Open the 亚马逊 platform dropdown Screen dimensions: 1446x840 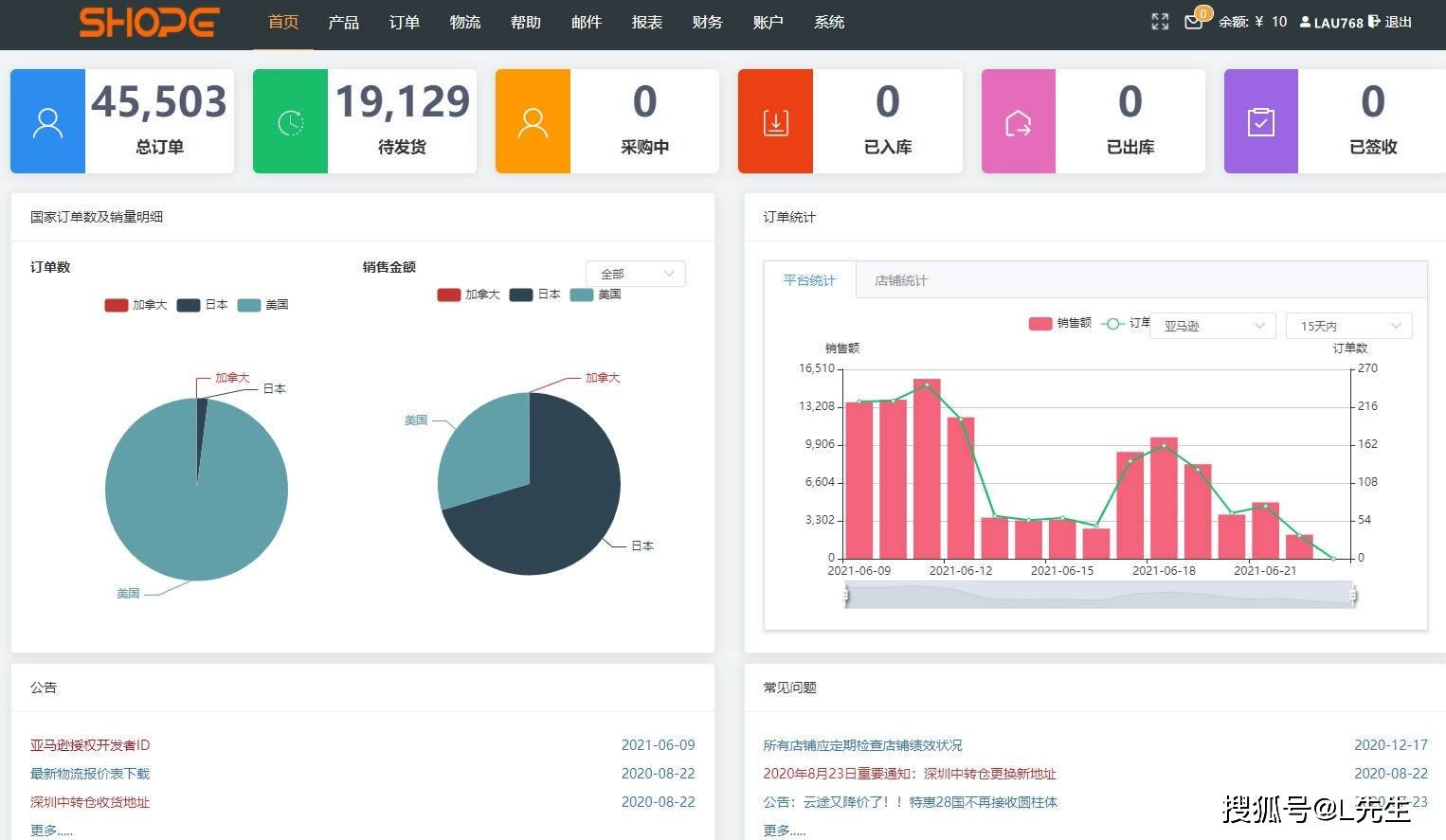pyautogui.click(x=1212, y=325)
